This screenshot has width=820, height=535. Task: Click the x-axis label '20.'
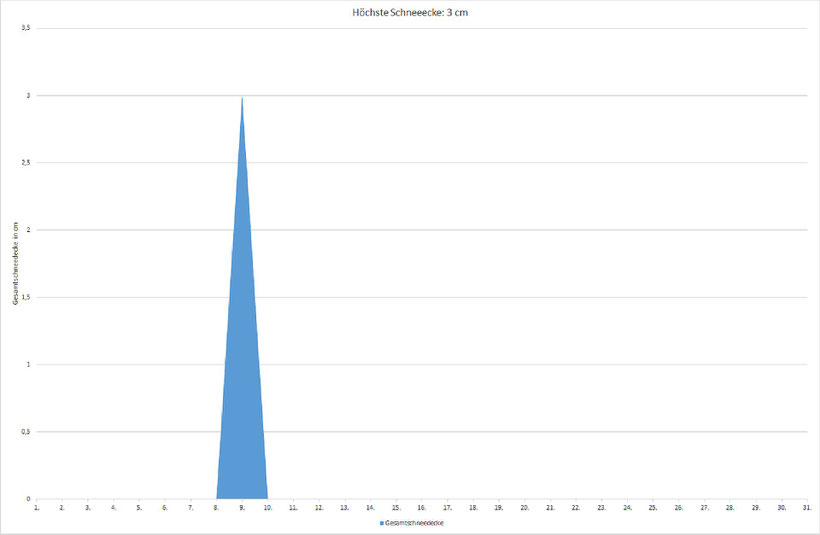pyautogui.click(x=525, y=507)
